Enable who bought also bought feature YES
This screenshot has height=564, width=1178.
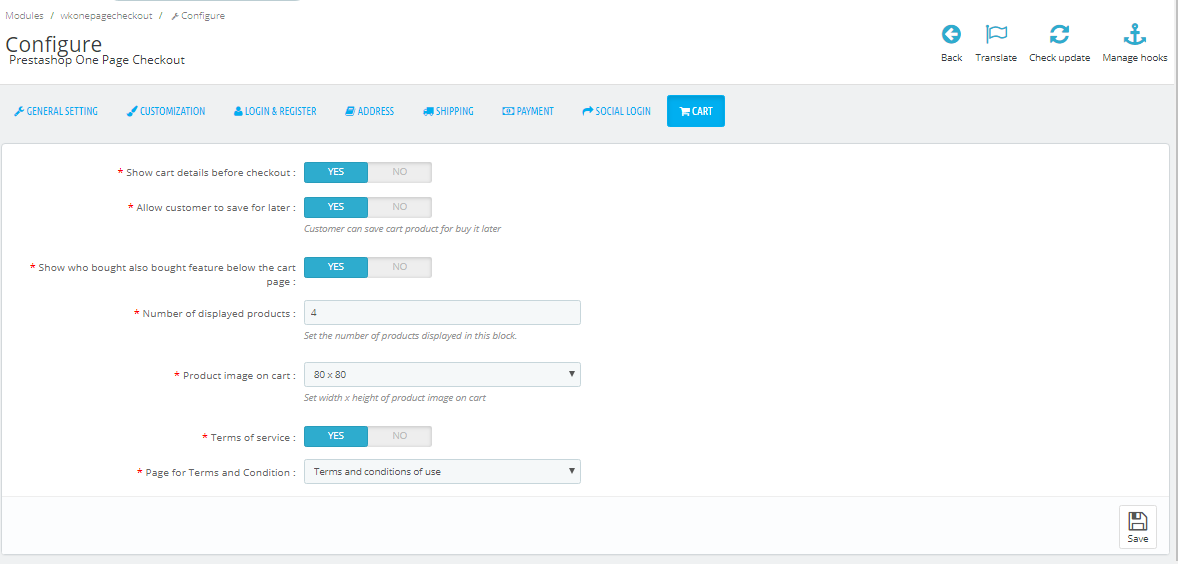click(336, 267)
